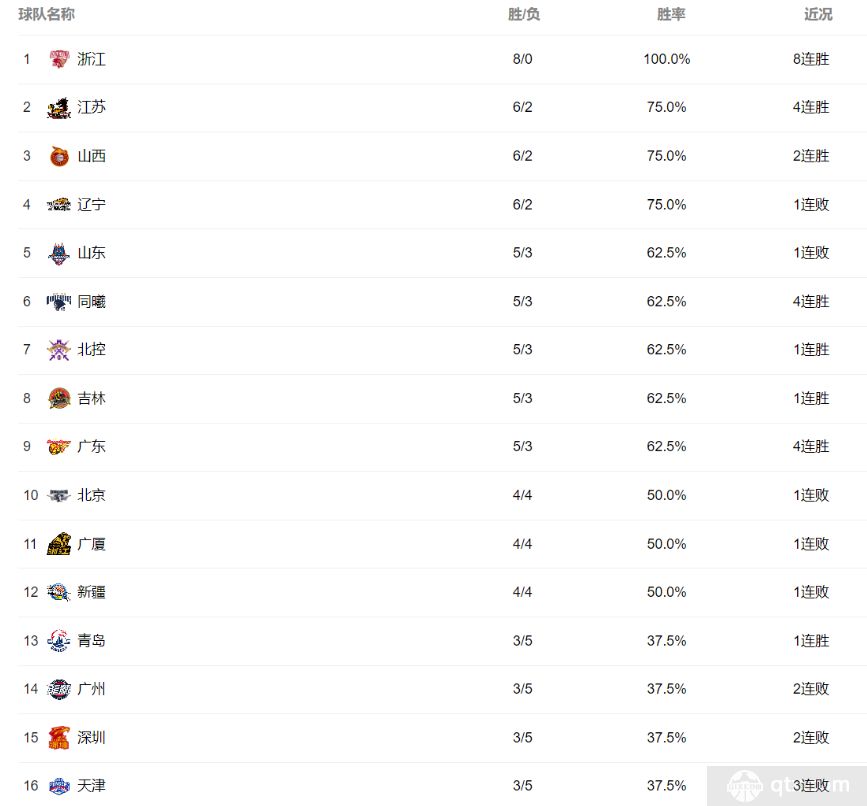This screenshot has width=867, height=806.
Task: Sort by the 胜率 column header
Action: click(x=671, y=14)
